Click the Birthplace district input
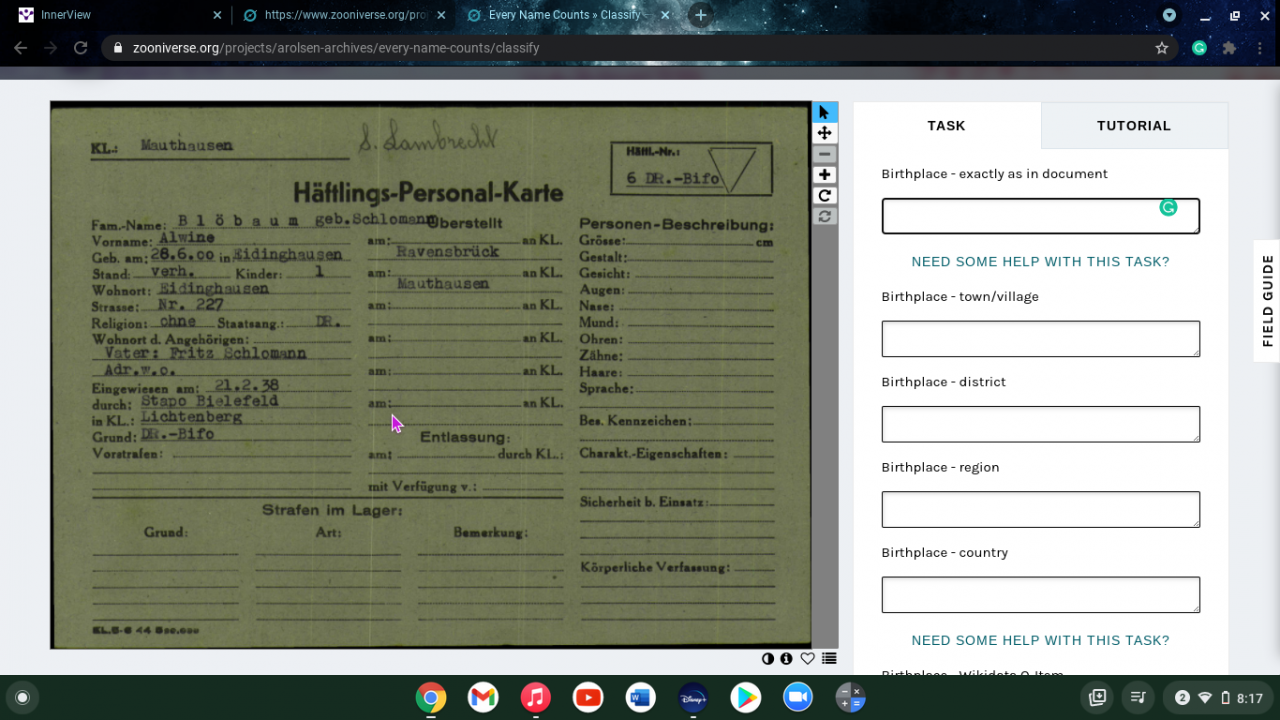 [x=1040, y=424]
